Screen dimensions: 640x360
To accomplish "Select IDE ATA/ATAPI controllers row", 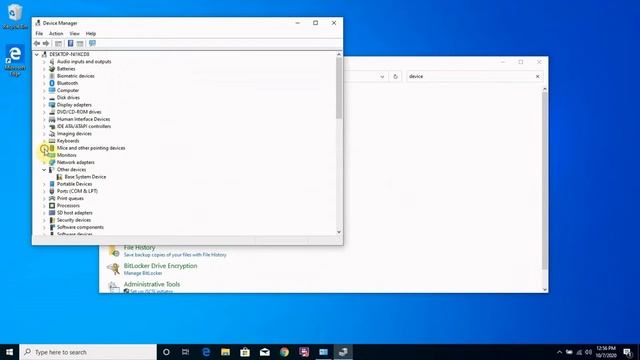I will 84,127.
